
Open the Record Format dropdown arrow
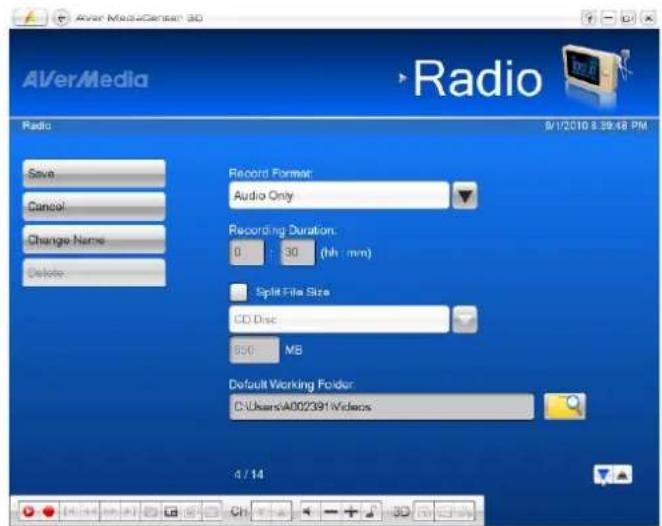[x=464, y=195]
